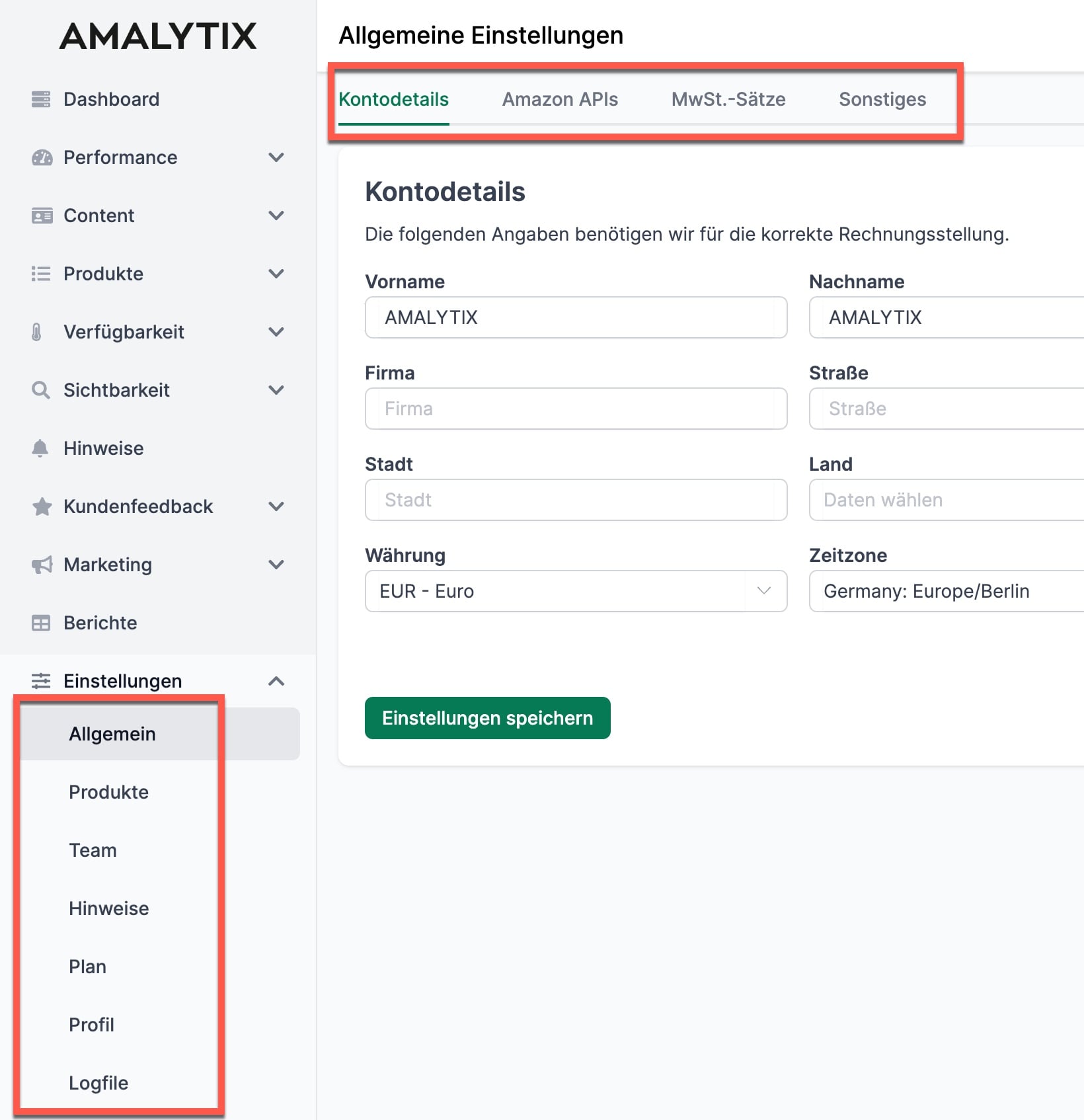
Task: Expand the Produkte menu chevron
Action: coord(276,274)
